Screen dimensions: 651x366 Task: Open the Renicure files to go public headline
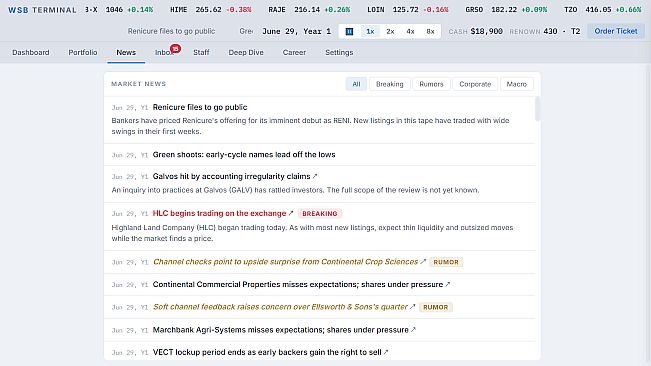(200, 107)
